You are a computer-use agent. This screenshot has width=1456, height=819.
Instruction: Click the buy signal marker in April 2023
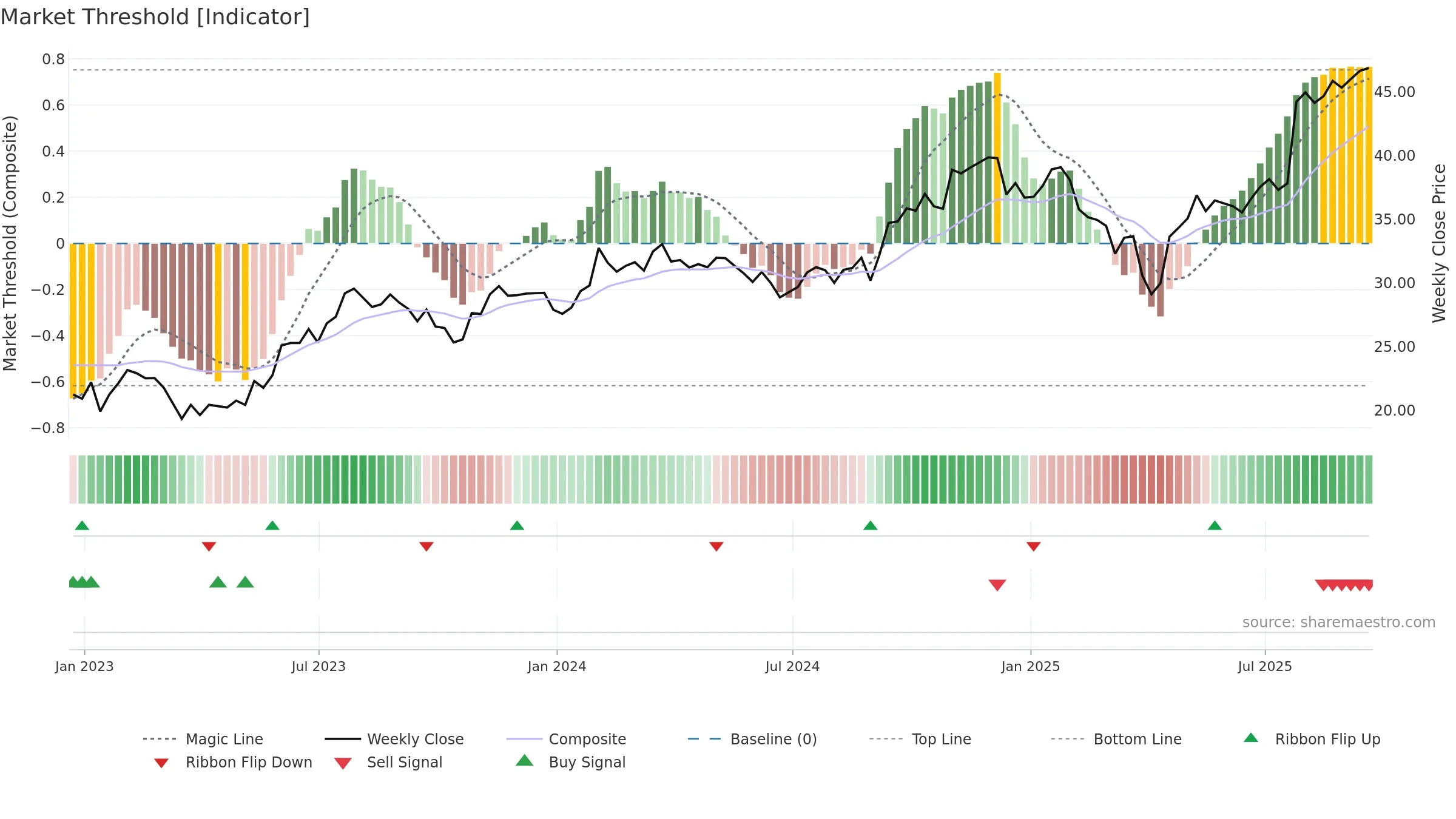[218, 582]
